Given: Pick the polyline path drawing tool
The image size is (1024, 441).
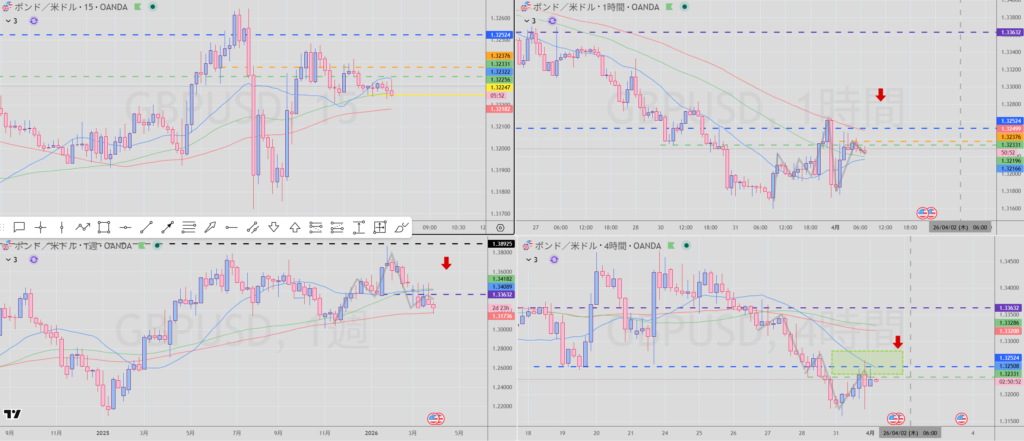Looking at the screenshot, I should pyautogui.click(x=83, y=228).
